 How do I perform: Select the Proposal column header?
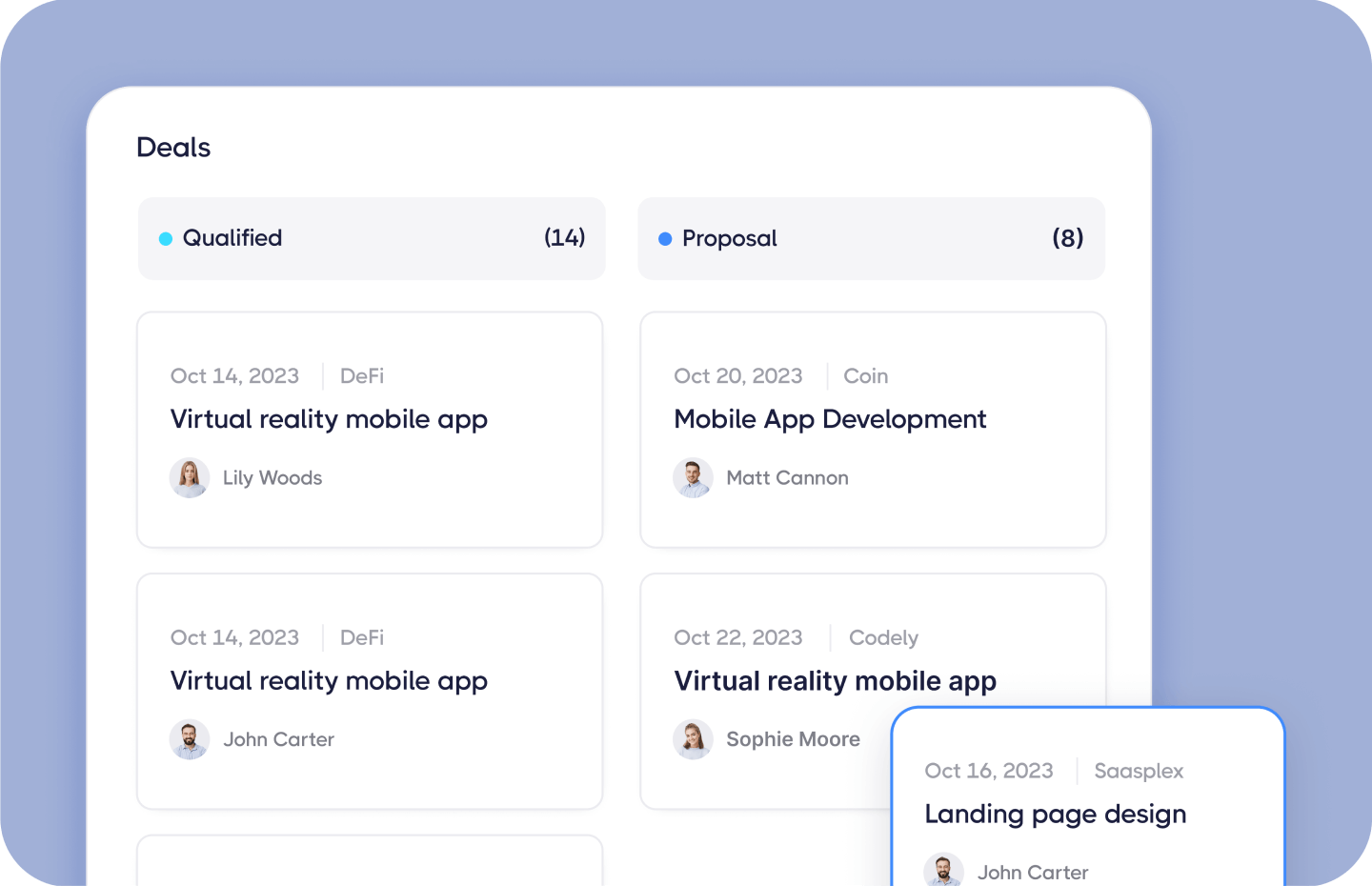(871, 238)
